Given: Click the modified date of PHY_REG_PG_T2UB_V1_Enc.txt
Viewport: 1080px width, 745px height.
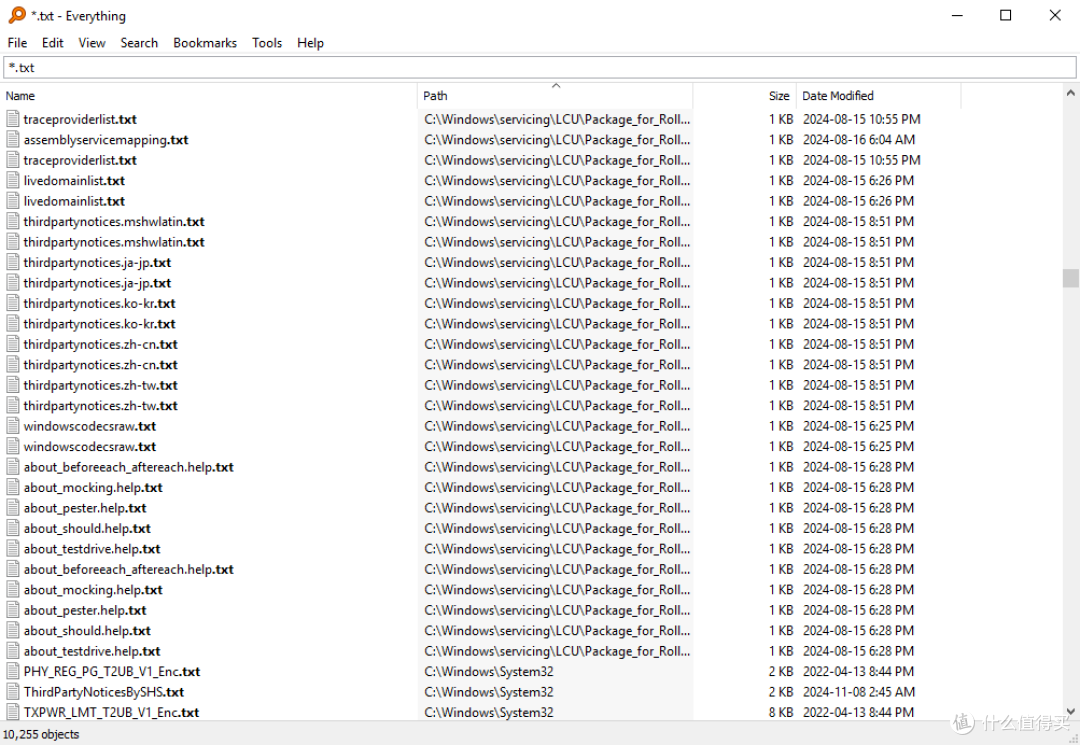Looking at the screenshot, I should coord(858,671).
